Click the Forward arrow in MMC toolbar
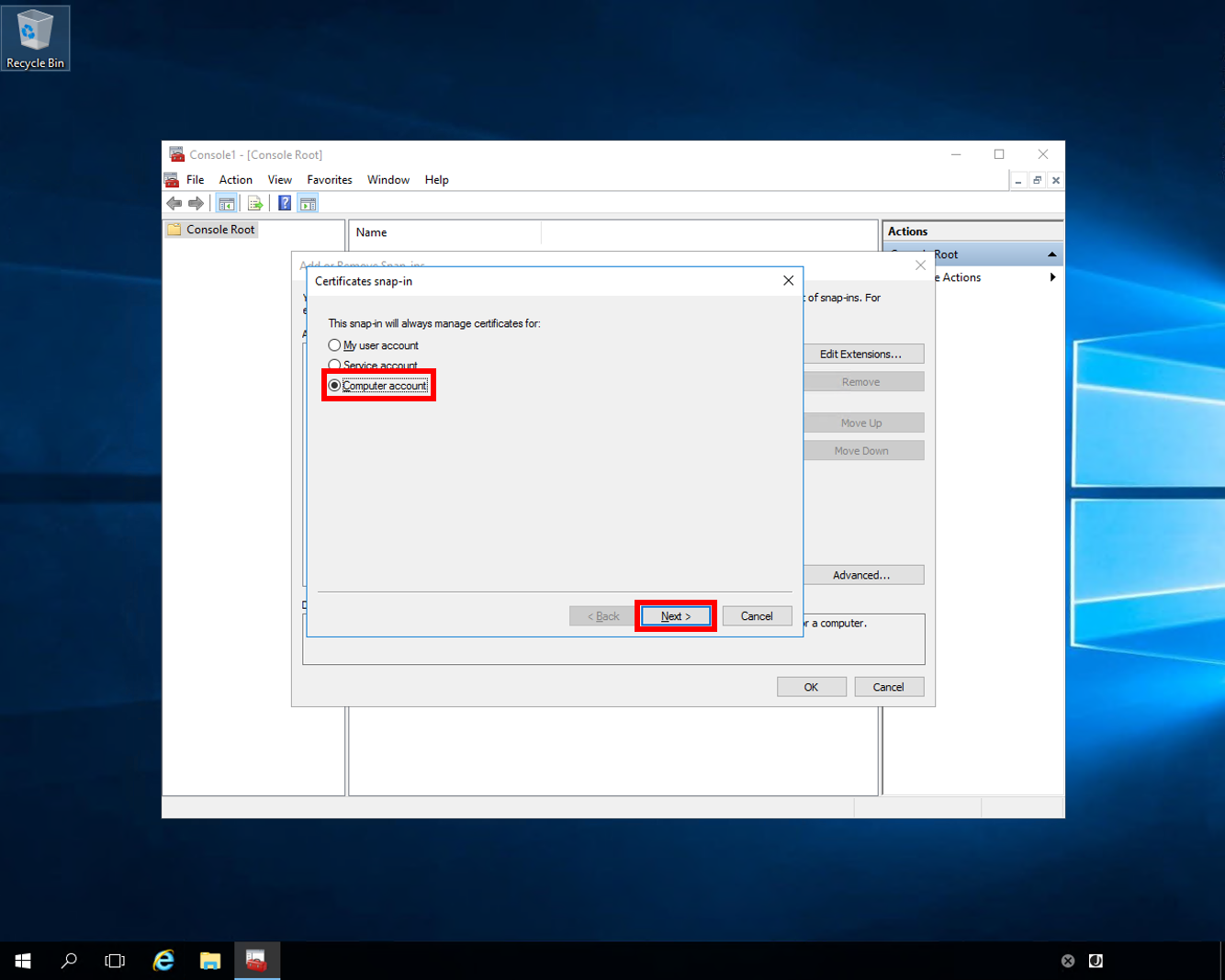The image size is (1225, 980). pos(196,203)
